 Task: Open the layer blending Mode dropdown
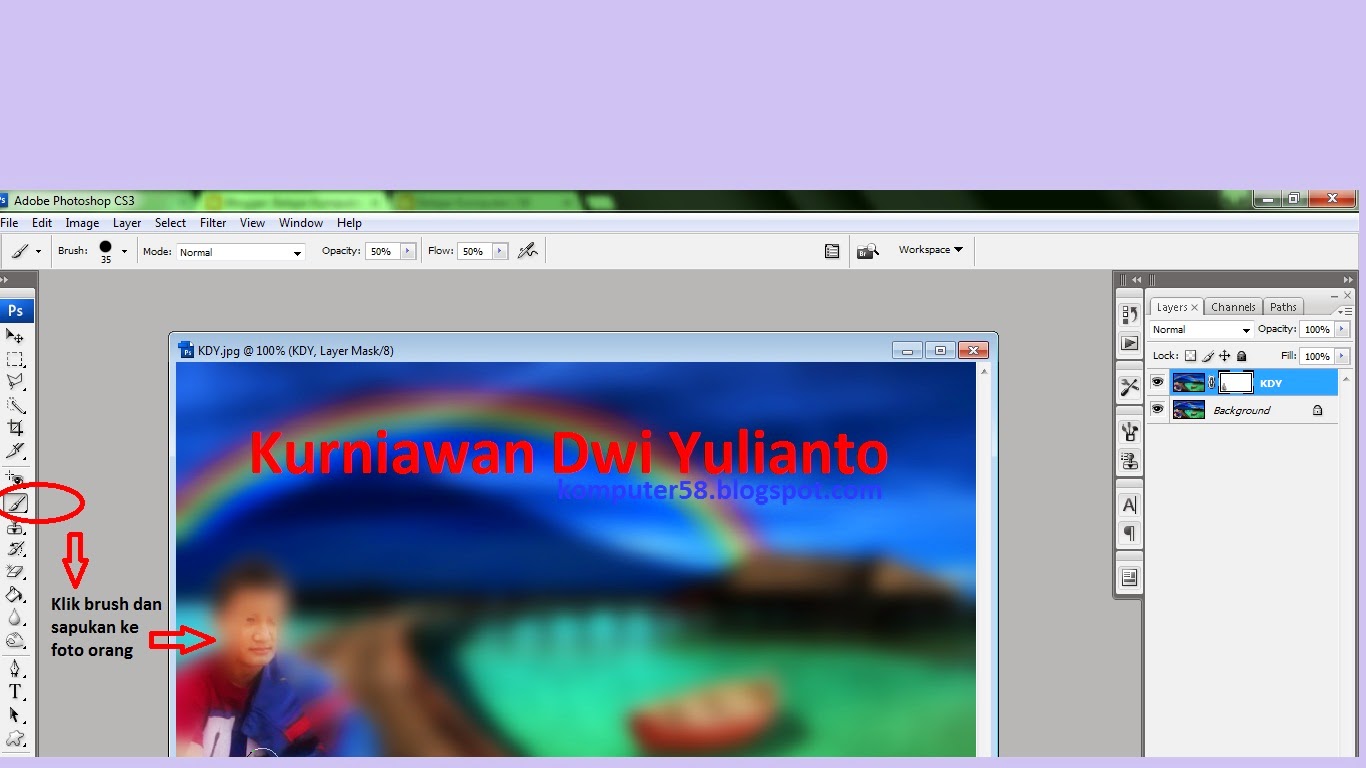click(x=1200, y=329)
